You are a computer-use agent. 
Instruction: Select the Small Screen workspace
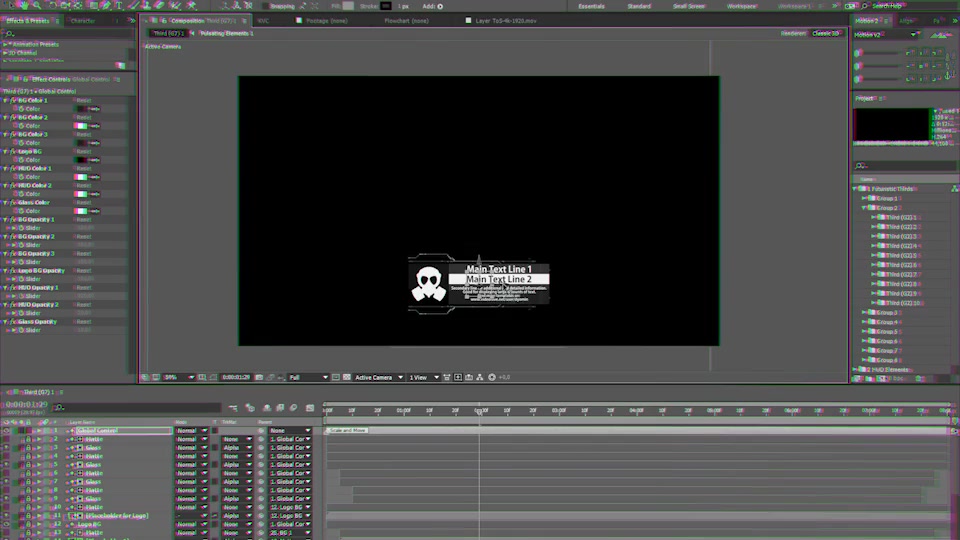click(689, 6)
